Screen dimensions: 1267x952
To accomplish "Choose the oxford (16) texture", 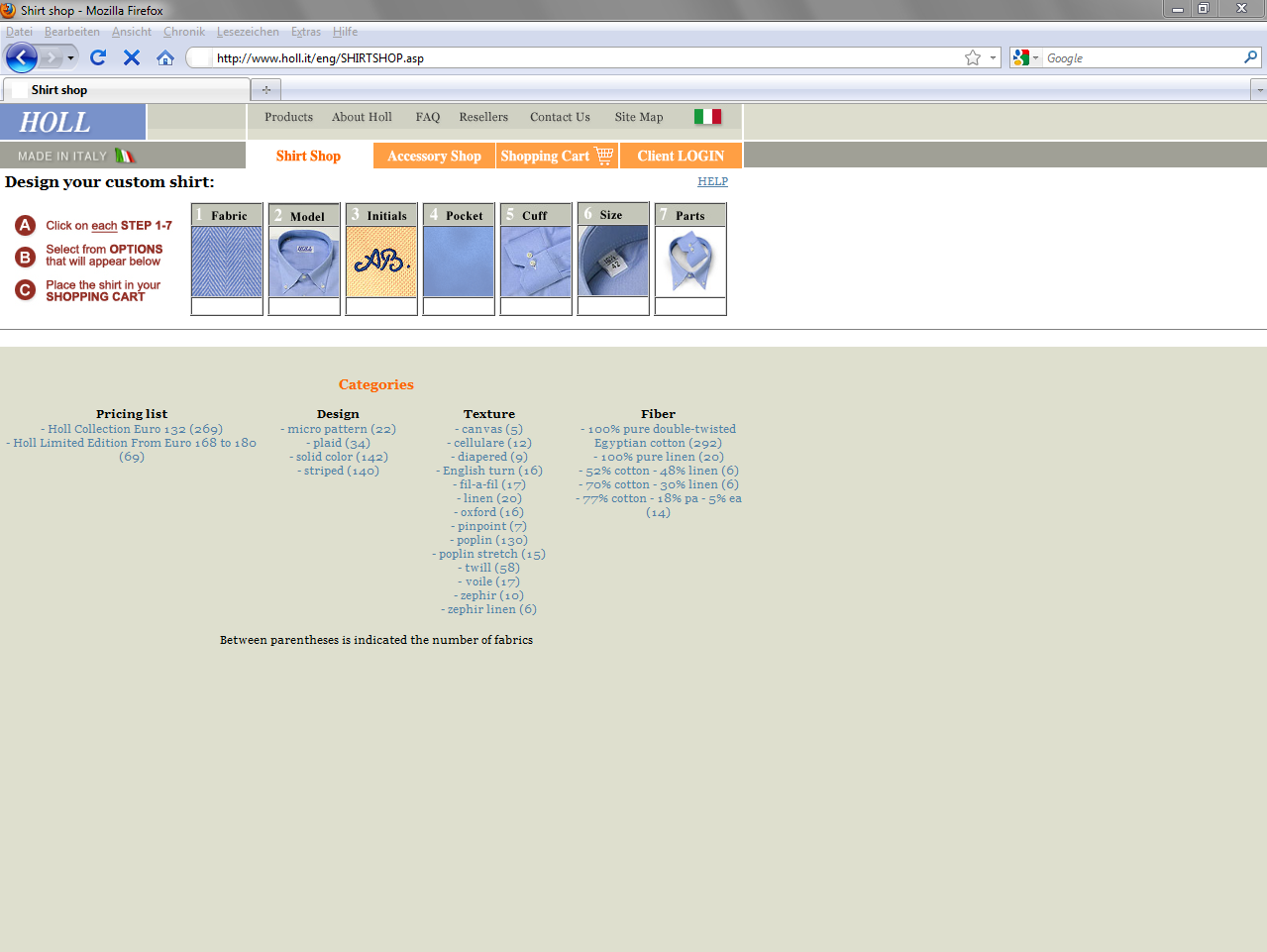I will (488, 512).
